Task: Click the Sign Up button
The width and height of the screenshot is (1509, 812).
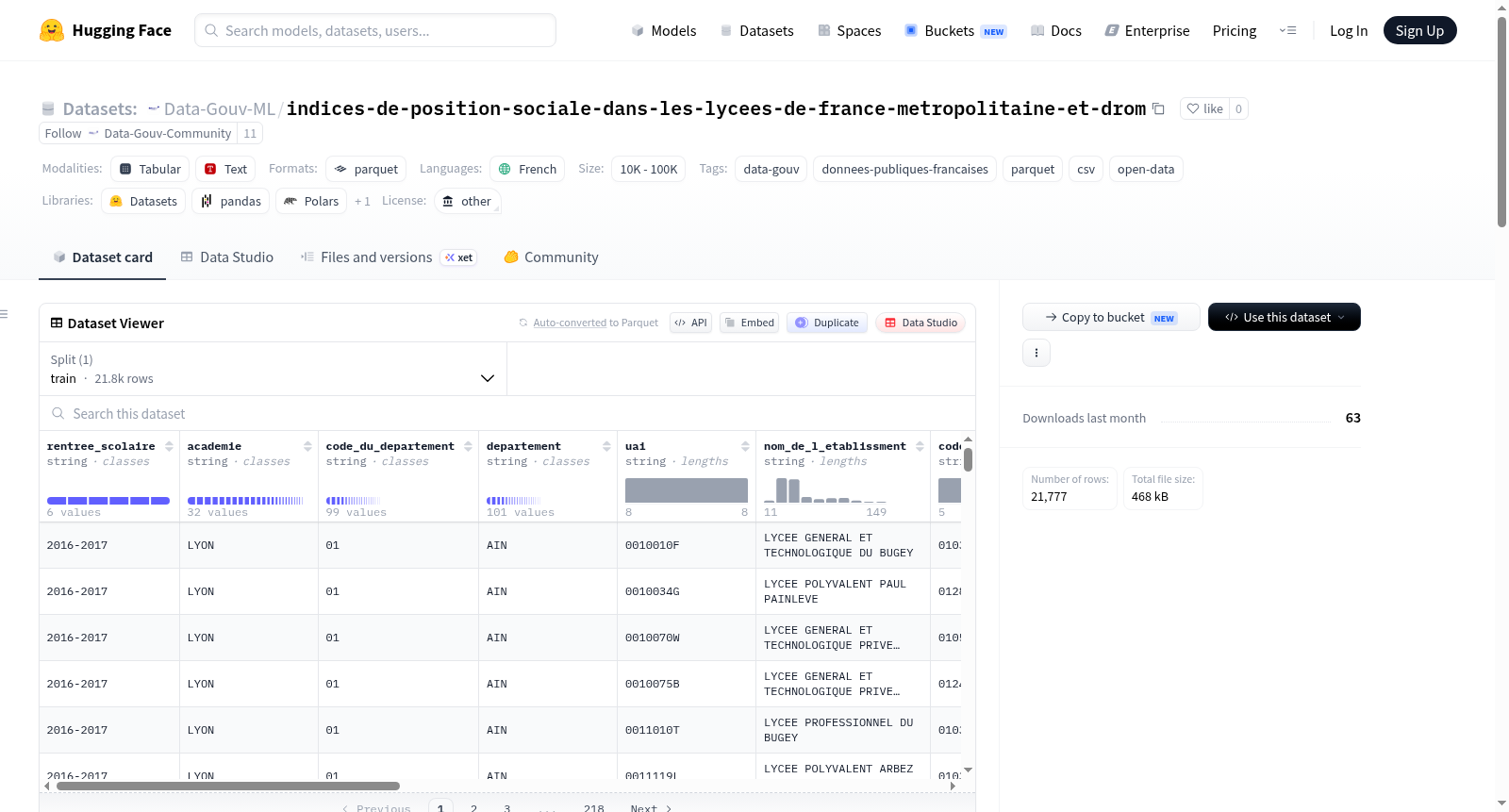Action: [1420, 30]
